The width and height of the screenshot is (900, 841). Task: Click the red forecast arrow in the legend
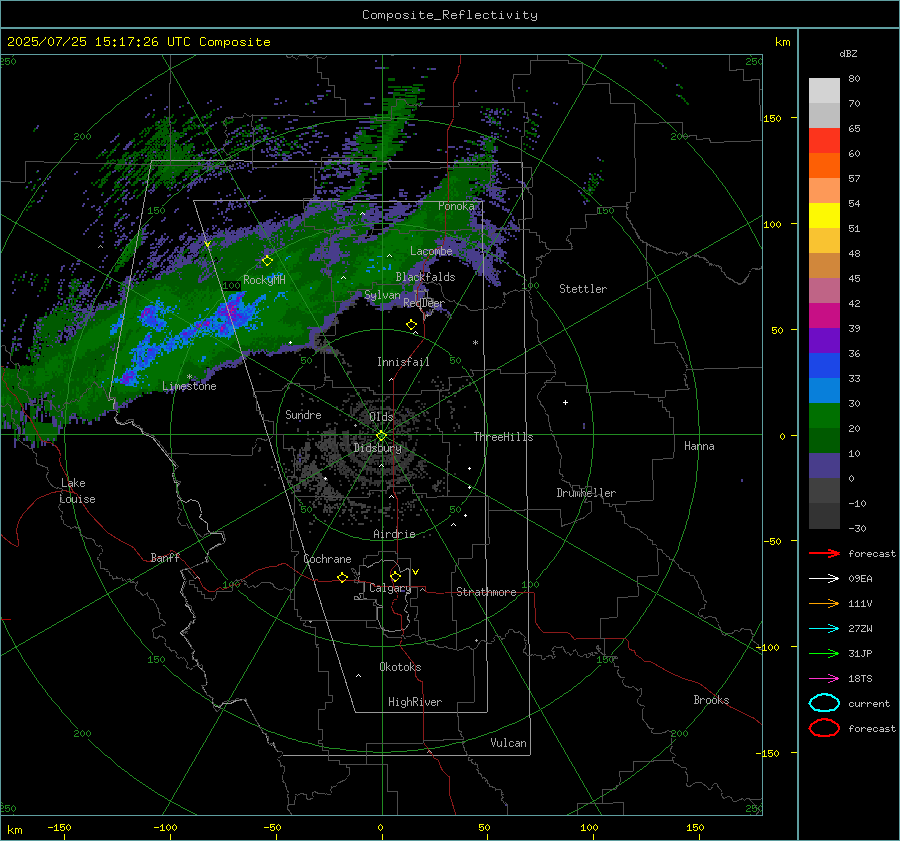(x=824, y=553)
